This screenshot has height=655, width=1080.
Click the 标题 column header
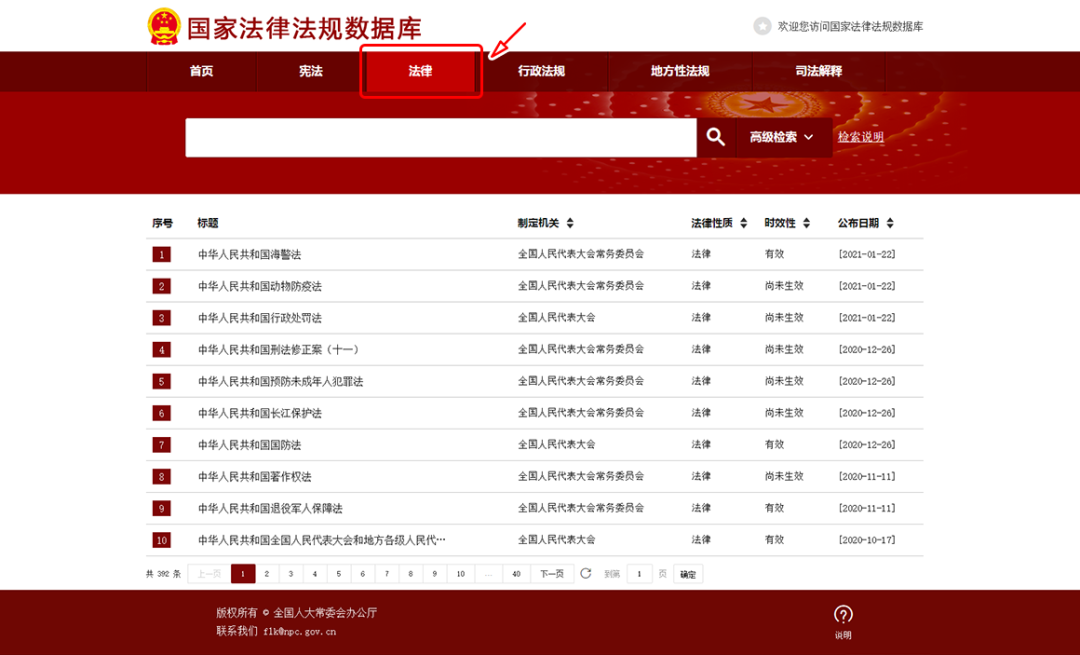[x=207, y=223]
